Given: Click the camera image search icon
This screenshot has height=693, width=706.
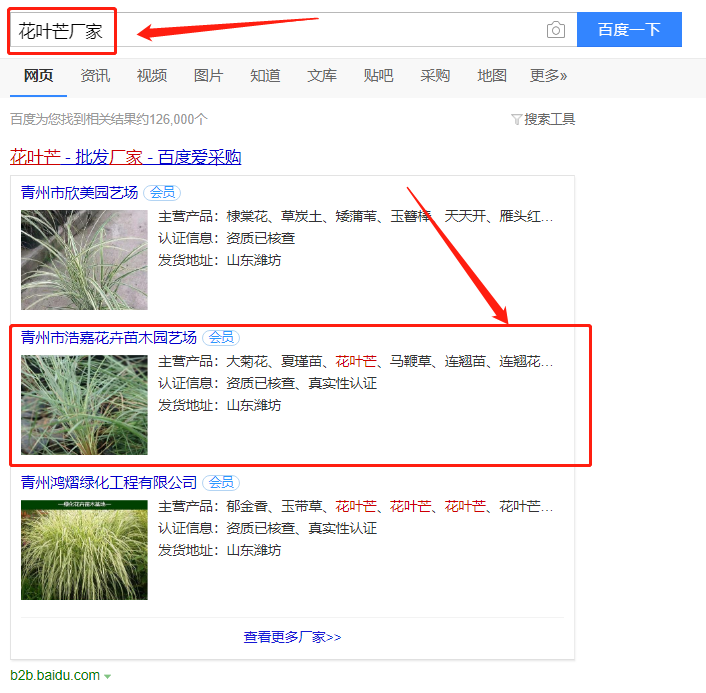Looking at the screenshot, I should tap(556, 30).
